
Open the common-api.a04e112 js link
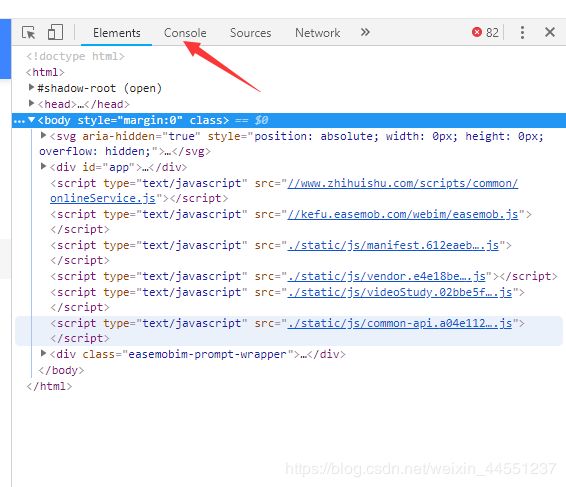[x=400, y=323]
